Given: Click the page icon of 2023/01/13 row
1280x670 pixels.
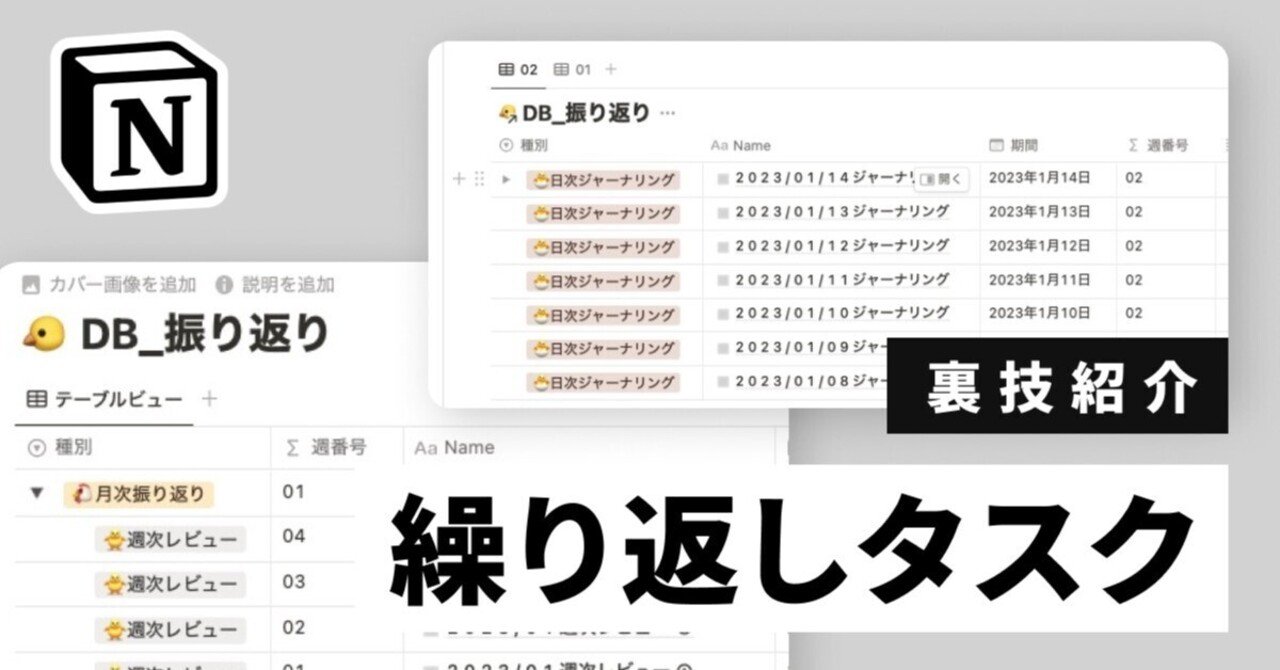Looking at the screenshot, I should 723,212.
